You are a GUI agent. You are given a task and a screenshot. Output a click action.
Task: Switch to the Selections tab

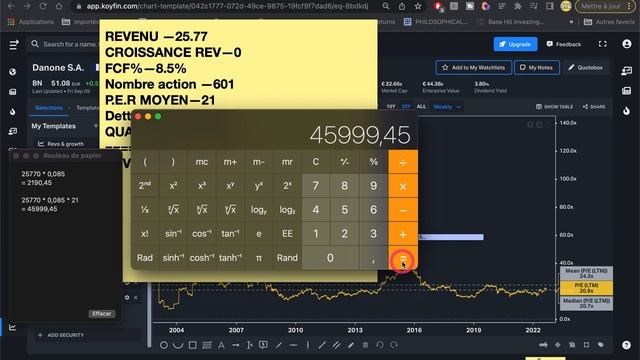49,108
